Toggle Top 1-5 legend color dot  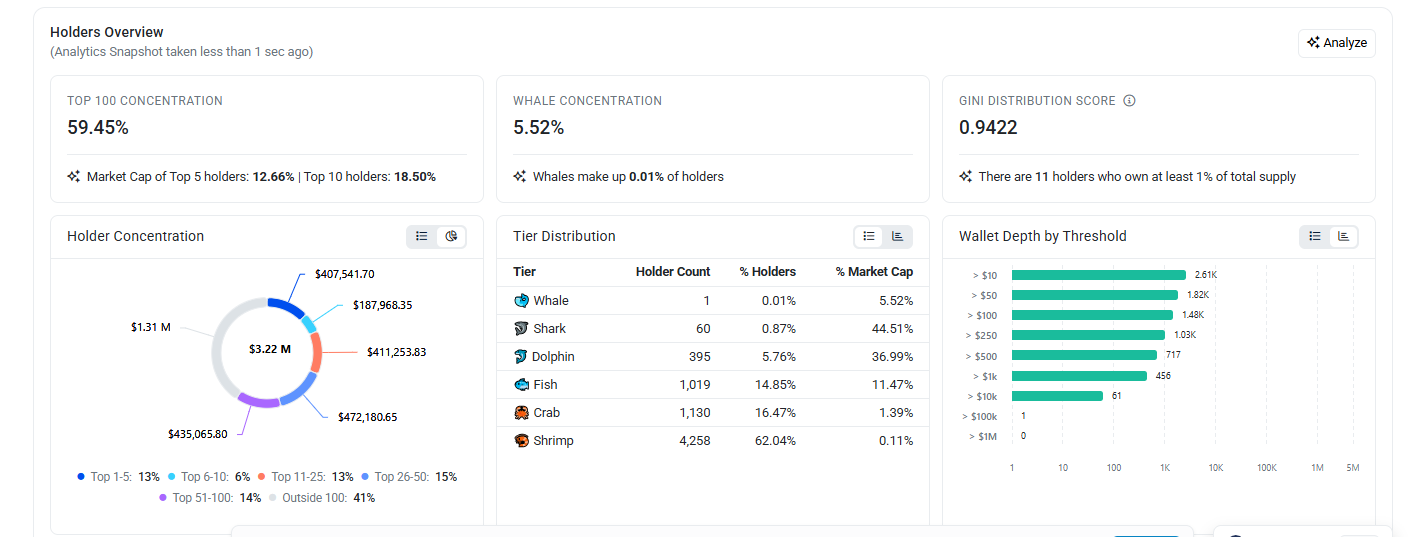tap(81, 477)
